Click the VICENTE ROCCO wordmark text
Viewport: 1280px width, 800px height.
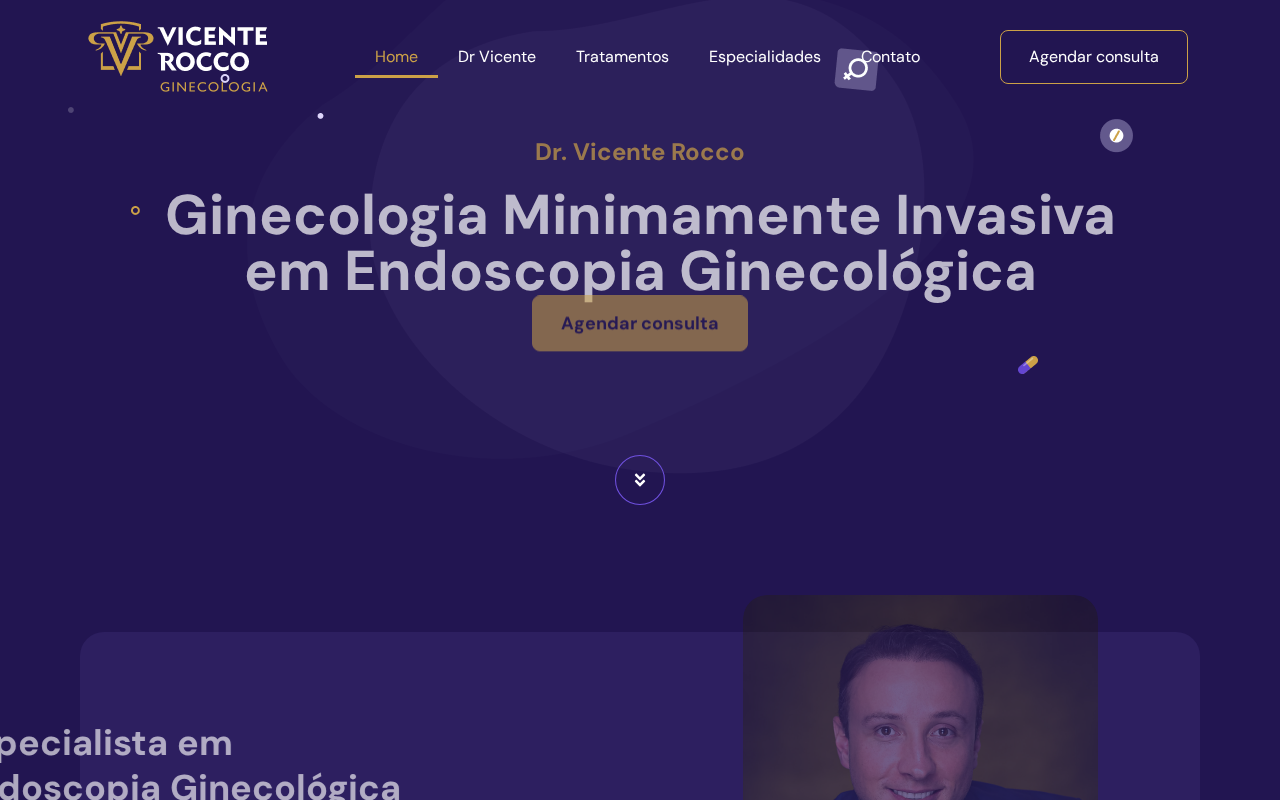click(213, 49)
